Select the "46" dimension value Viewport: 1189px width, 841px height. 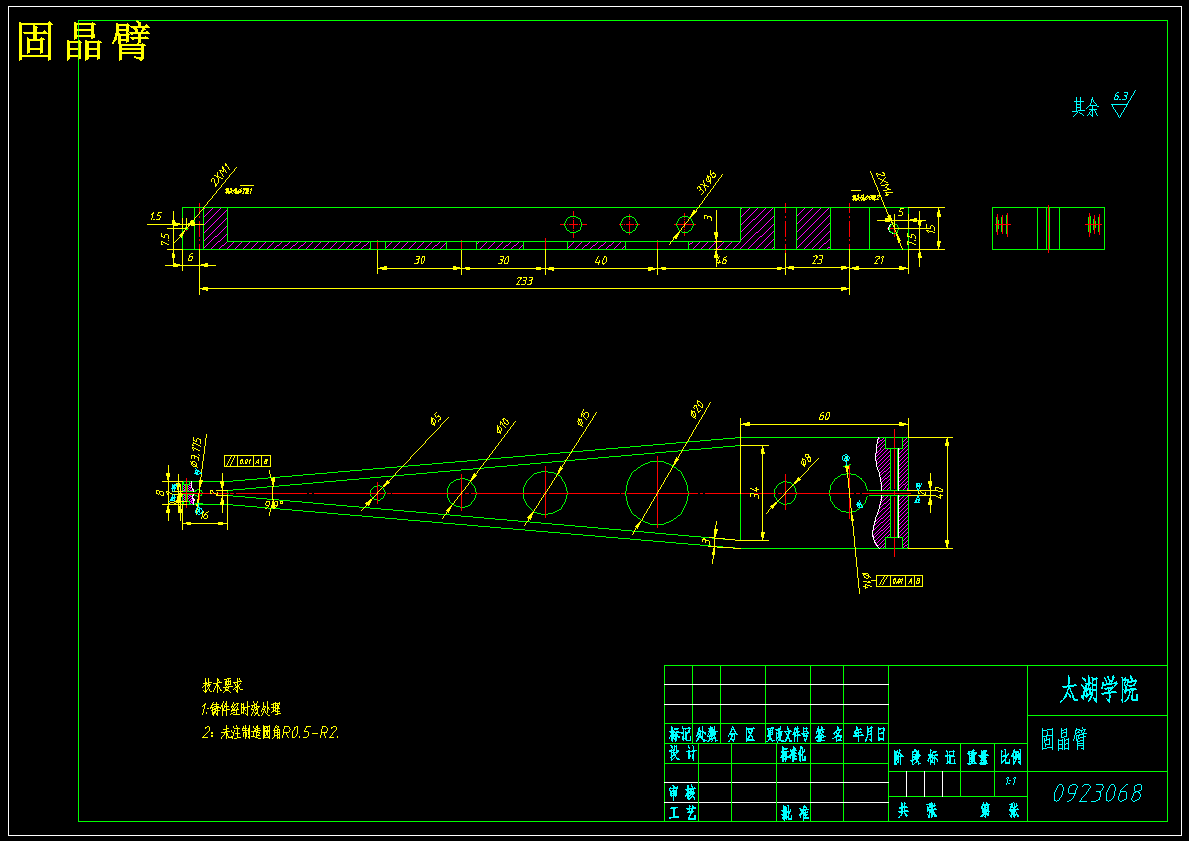click(x=720, y=260)
